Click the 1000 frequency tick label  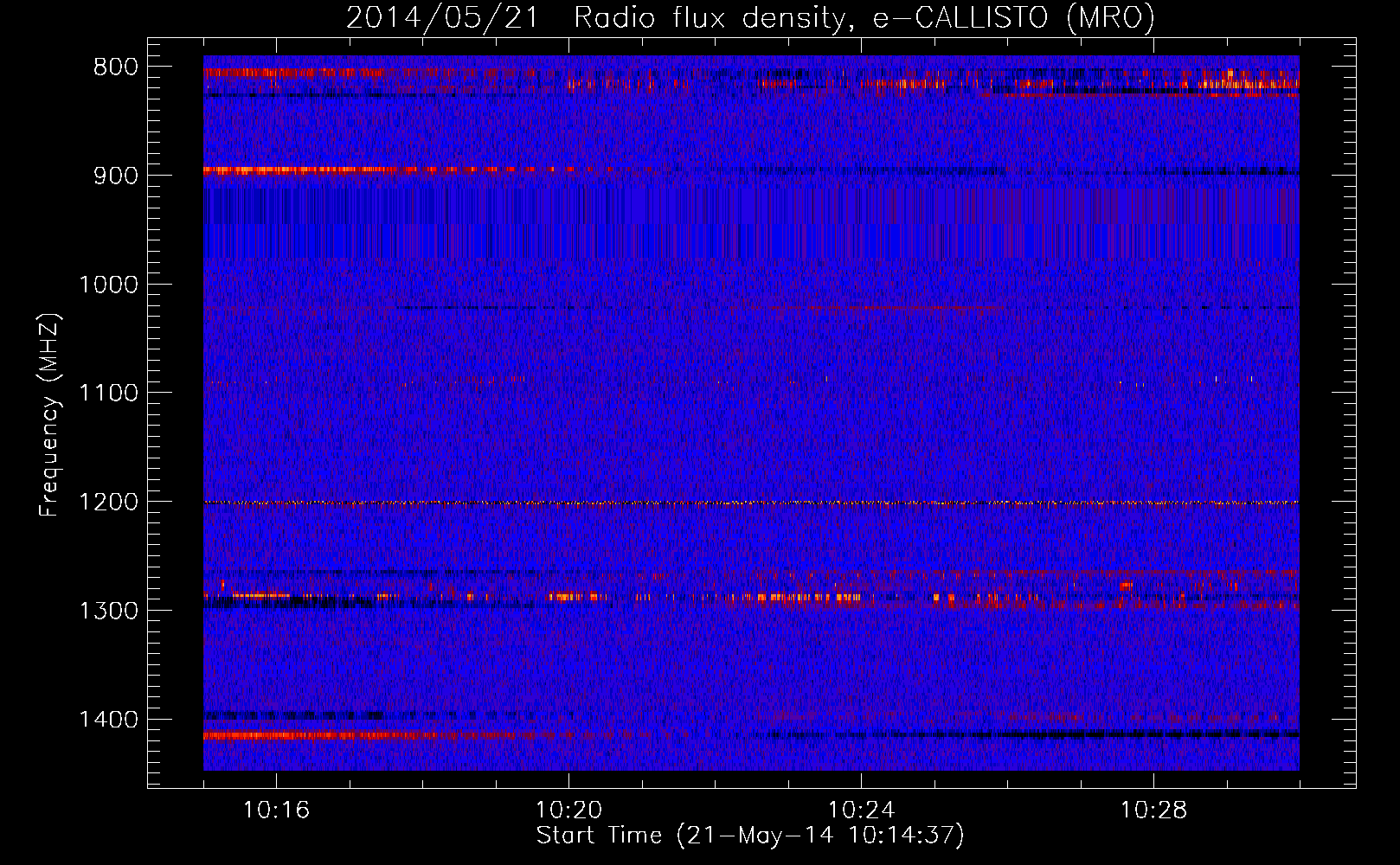click(108, 285)
